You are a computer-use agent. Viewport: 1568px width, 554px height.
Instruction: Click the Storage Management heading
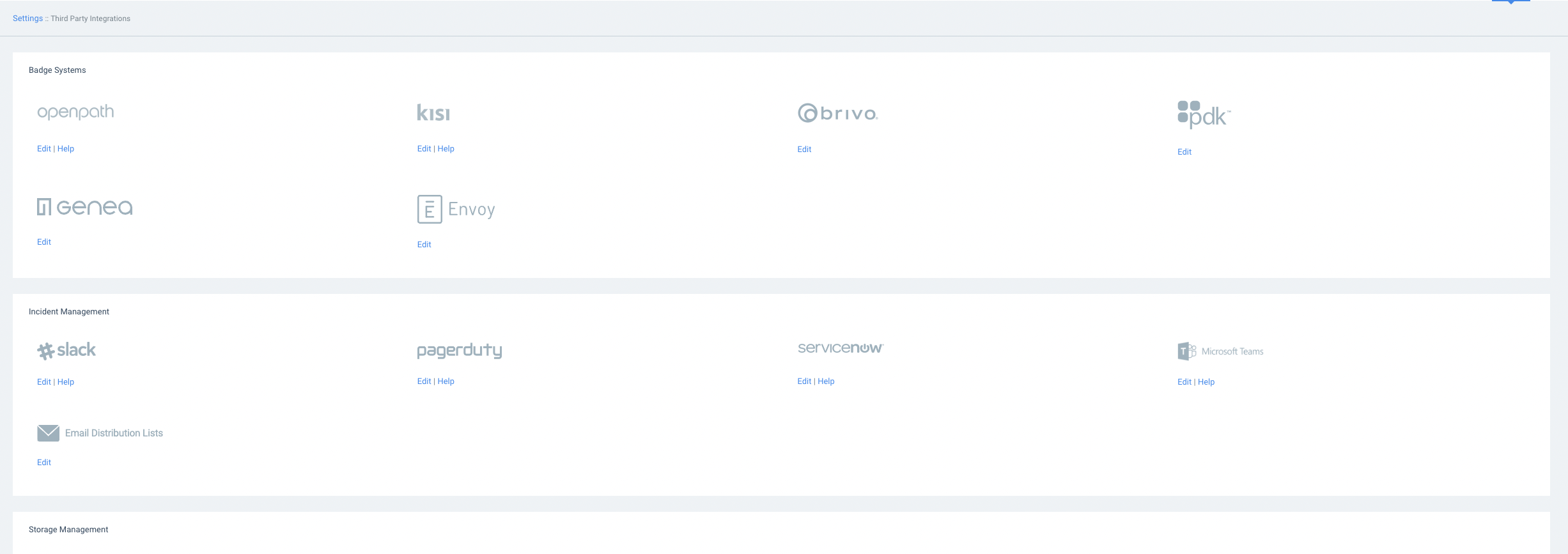click(68, 530)
